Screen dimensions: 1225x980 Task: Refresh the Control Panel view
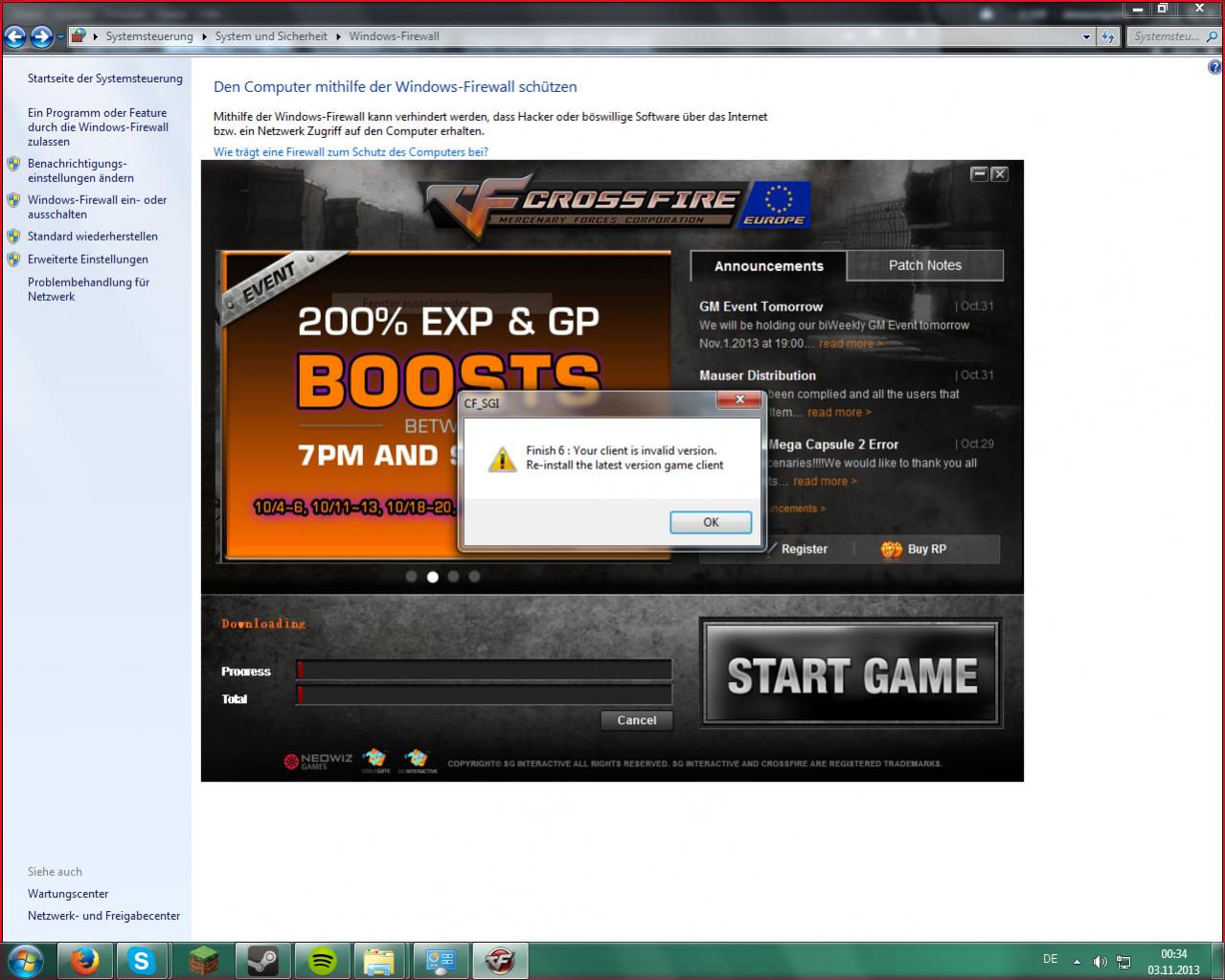pos(1109,36)
